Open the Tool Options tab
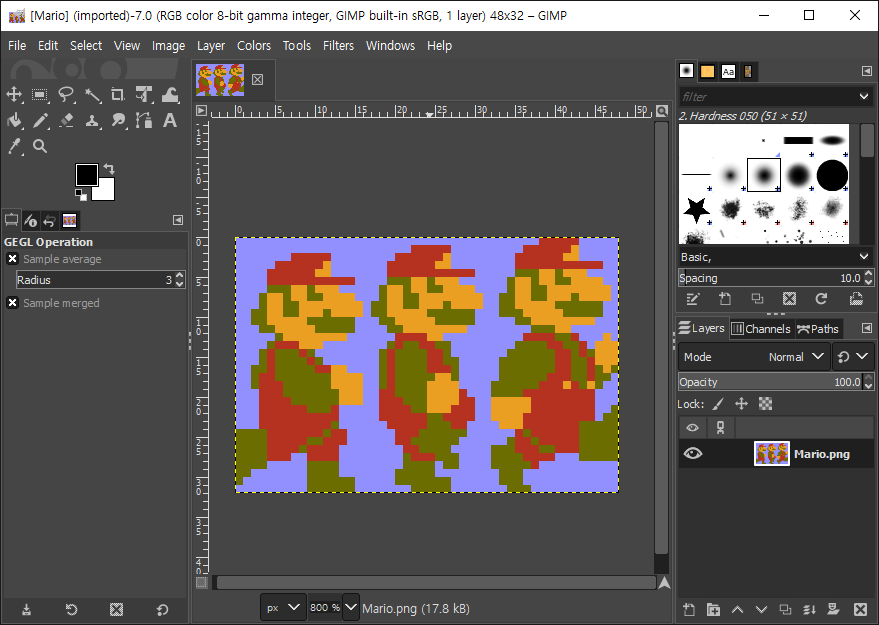 [x=11, y=220]
